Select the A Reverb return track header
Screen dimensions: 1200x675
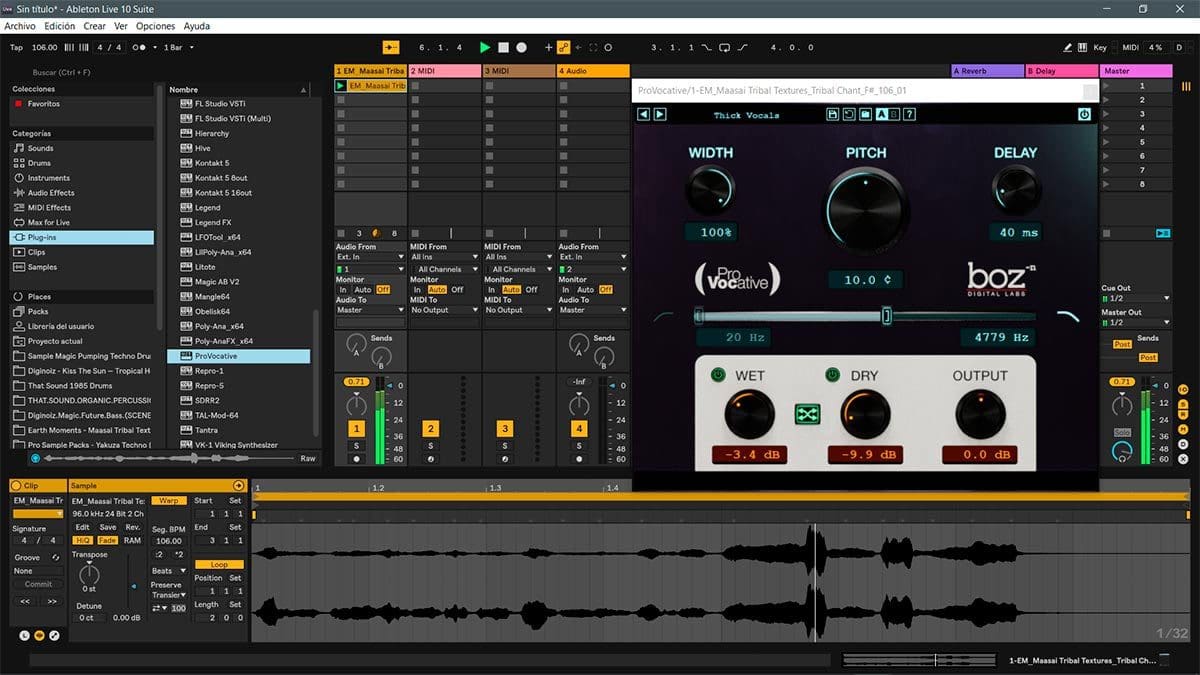(x=987, y=71)
